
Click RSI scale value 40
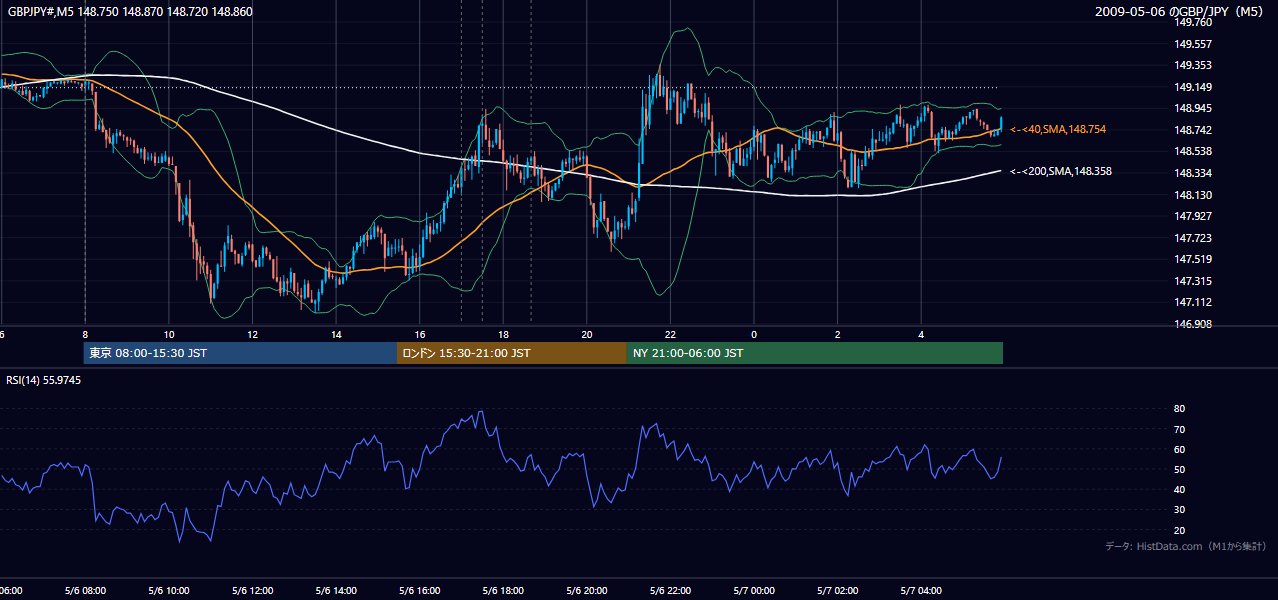pyautogui.click(x=1179, y=489)
